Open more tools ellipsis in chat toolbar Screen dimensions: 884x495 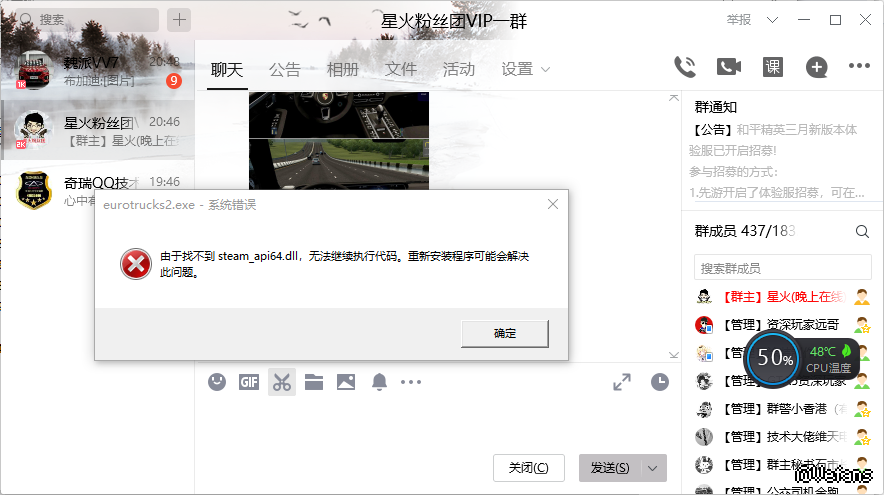(411, 382)
